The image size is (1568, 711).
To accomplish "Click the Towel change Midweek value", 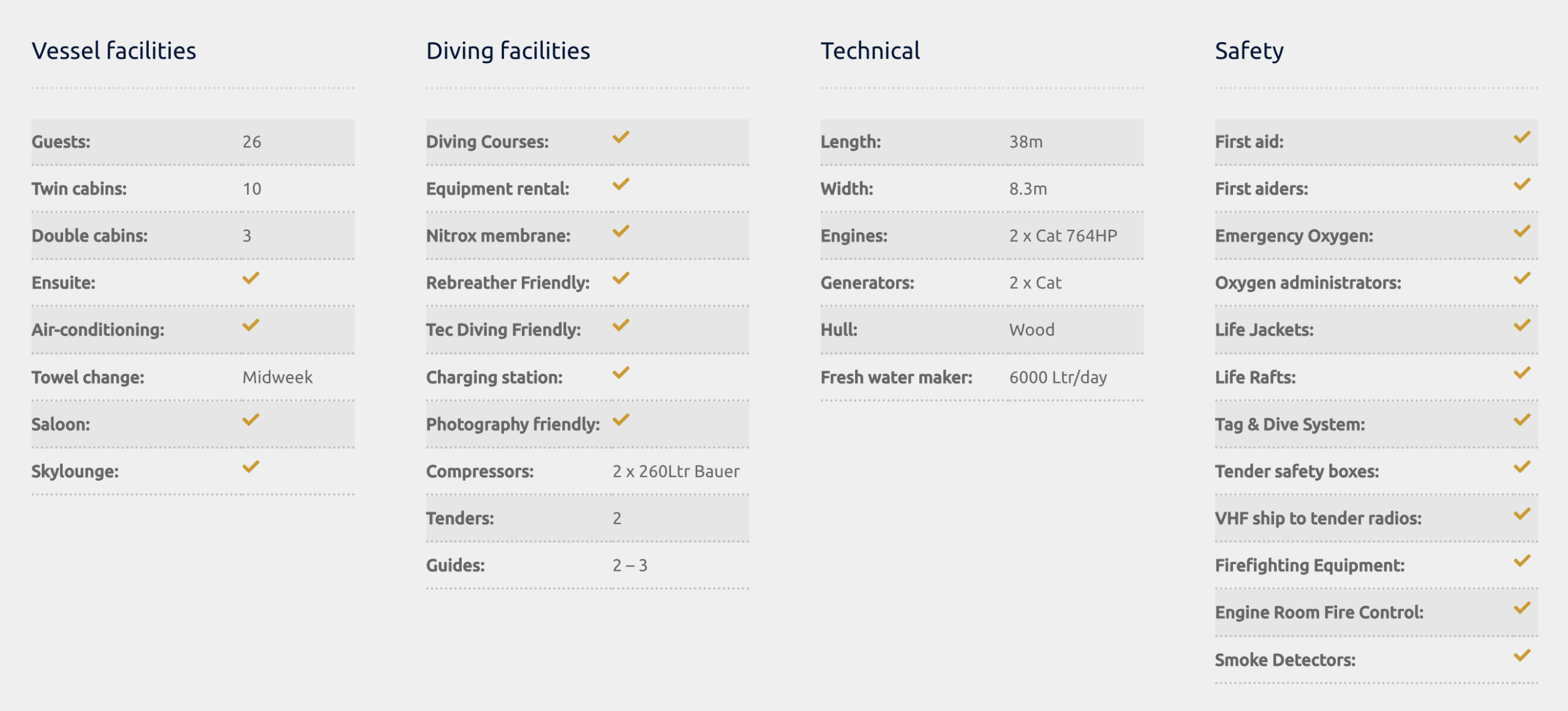I will [277, 377].
